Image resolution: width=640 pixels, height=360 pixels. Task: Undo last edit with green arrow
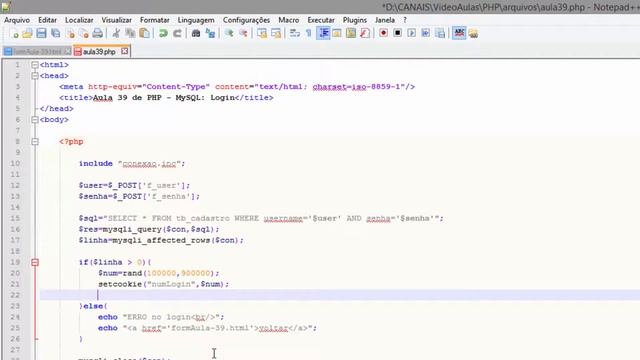pos(163,33)
